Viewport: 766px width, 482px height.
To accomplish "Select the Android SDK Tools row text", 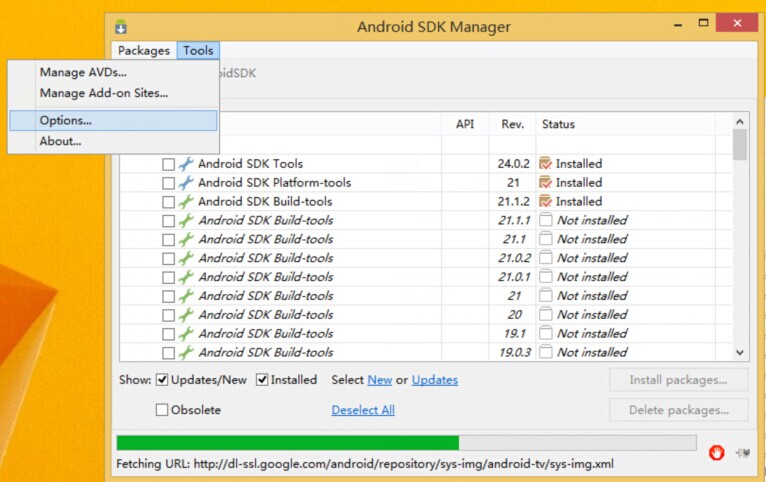I will tap(251, 164).
